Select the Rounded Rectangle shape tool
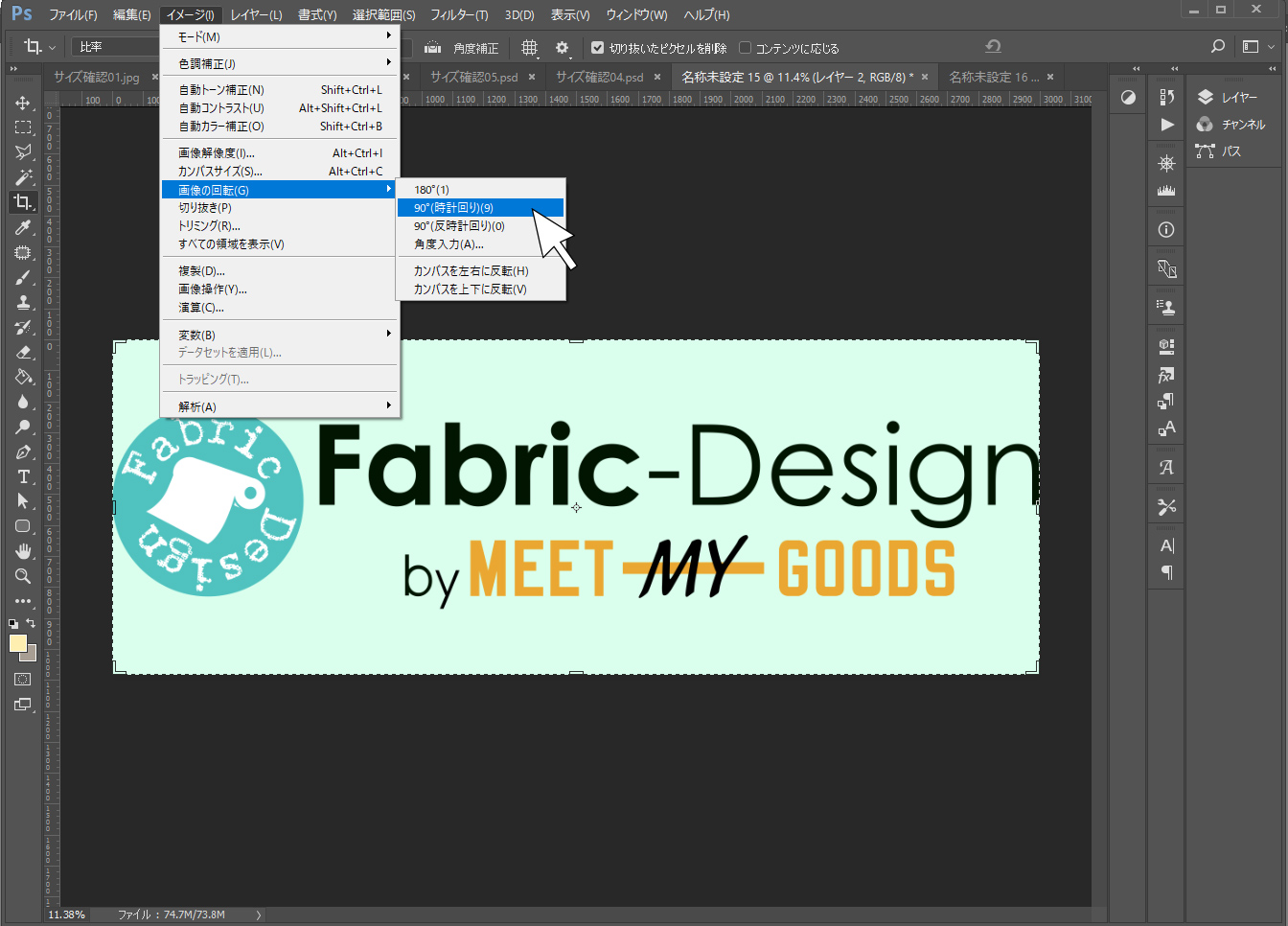 click(x=23, y=526)
